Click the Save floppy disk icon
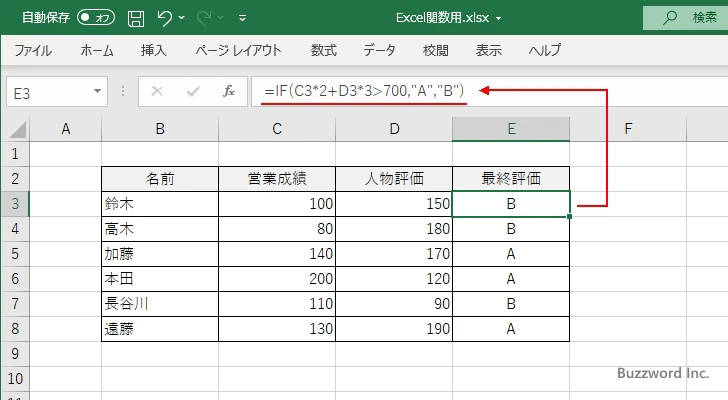The image size is (728, 400). tap(136, 18)
